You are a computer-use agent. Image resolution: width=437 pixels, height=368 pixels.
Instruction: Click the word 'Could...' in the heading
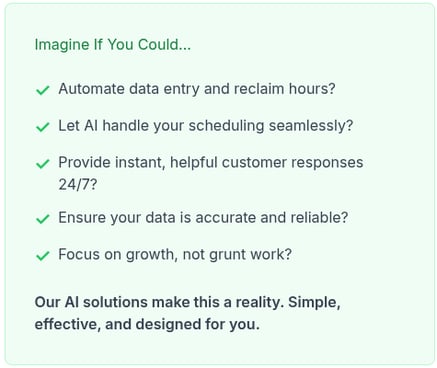pos(164,45)
